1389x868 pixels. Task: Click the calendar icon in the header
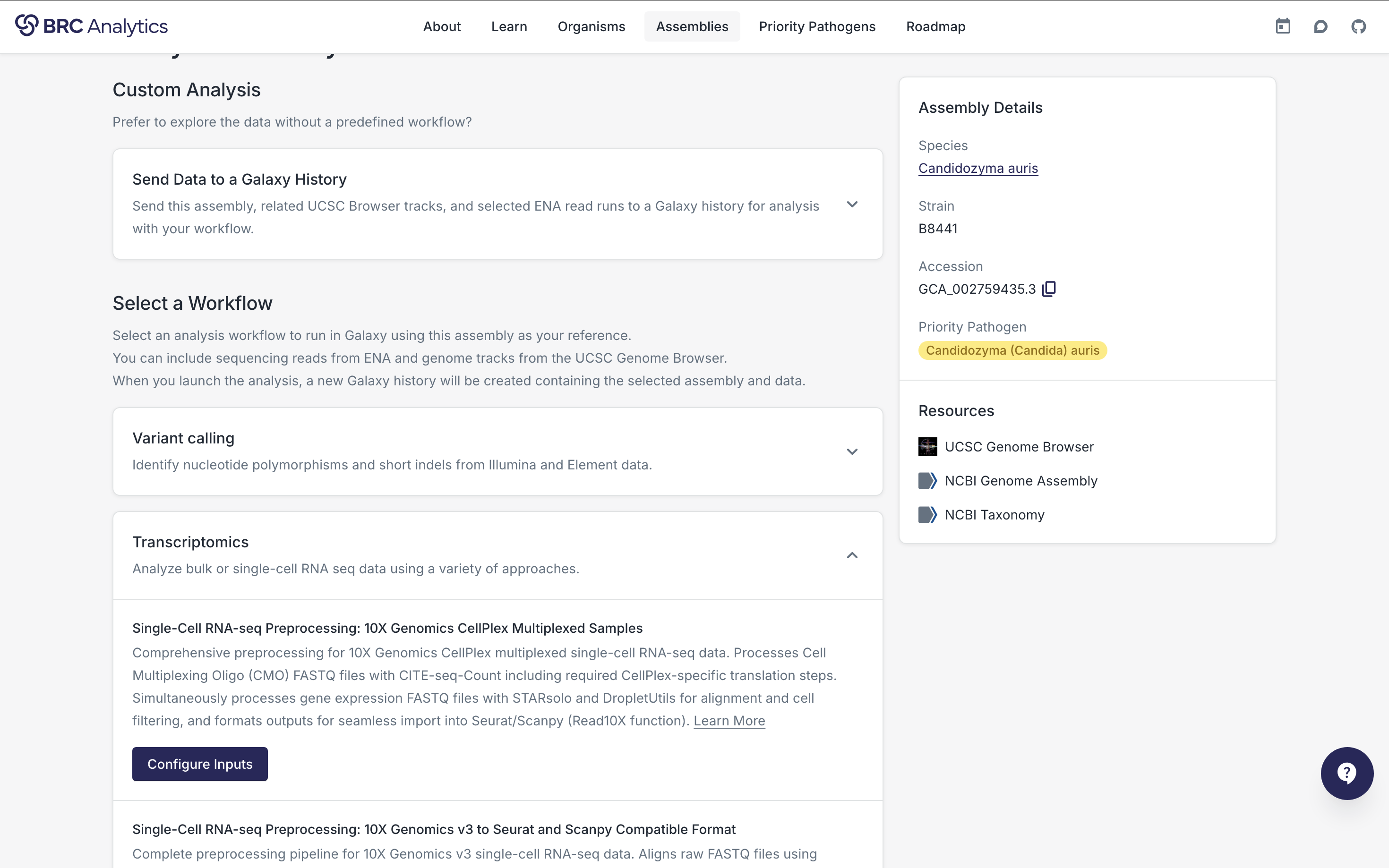1283,26
